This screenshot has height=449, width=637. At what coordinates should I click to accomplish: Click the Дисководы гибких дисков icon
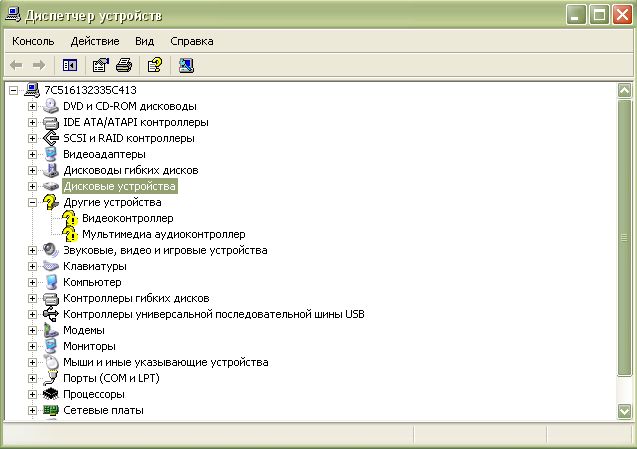[x=51, y=170]
